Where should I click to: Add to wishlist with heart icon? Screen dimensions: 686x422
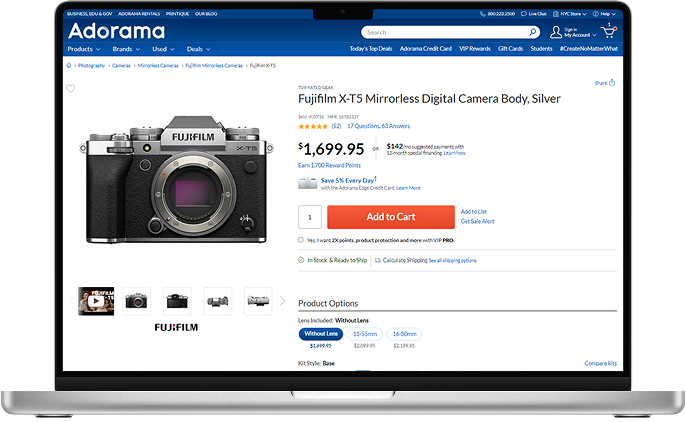[x=70, y=88]
